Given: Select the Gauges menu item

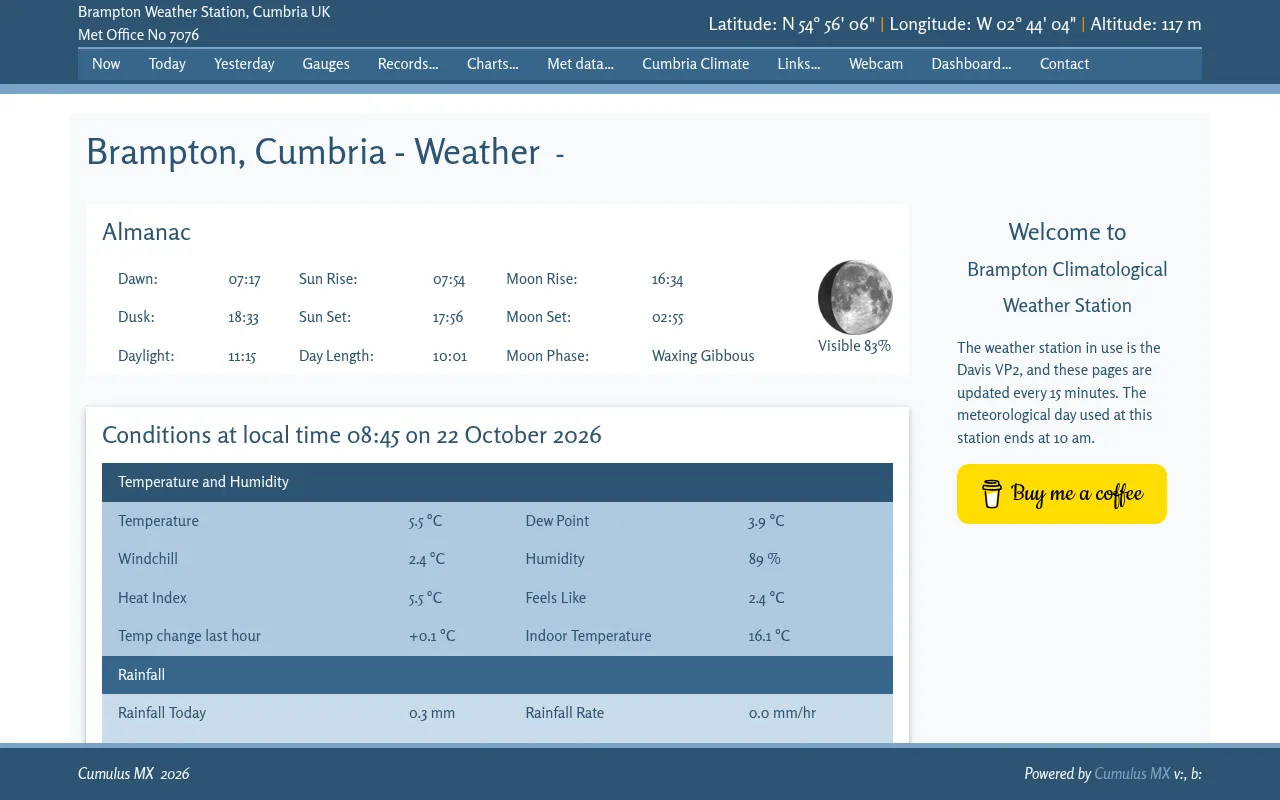Looking at the screenshot, I should click(326, 64).
